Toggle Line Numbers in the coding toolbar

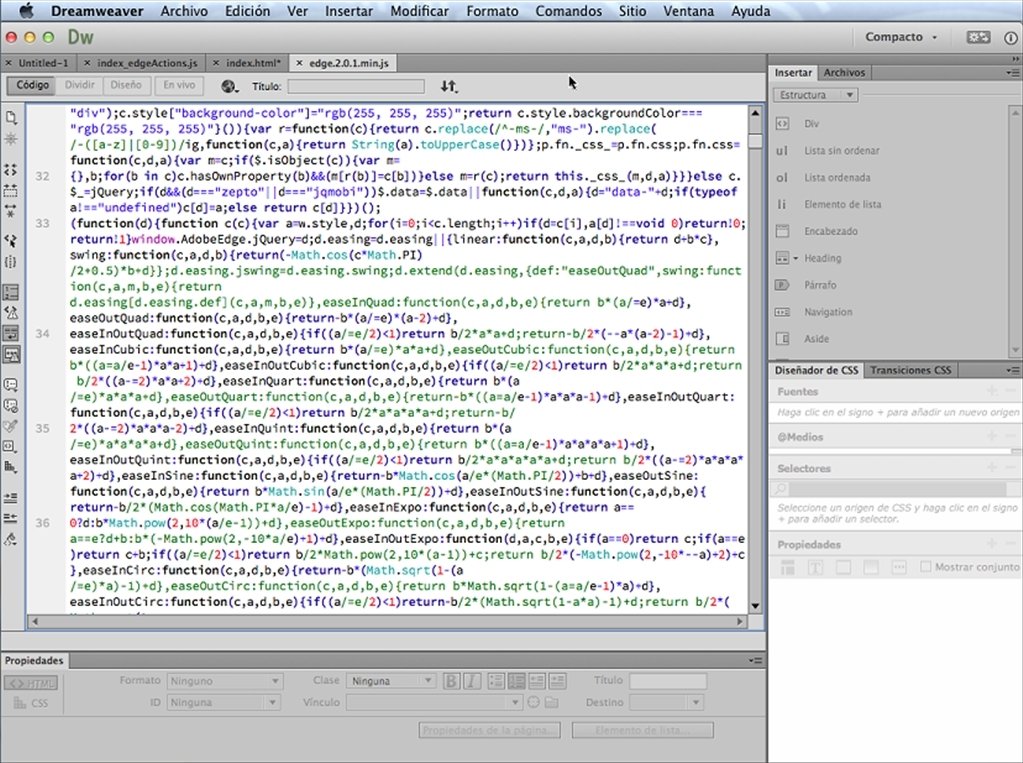(x=11, y=292)
